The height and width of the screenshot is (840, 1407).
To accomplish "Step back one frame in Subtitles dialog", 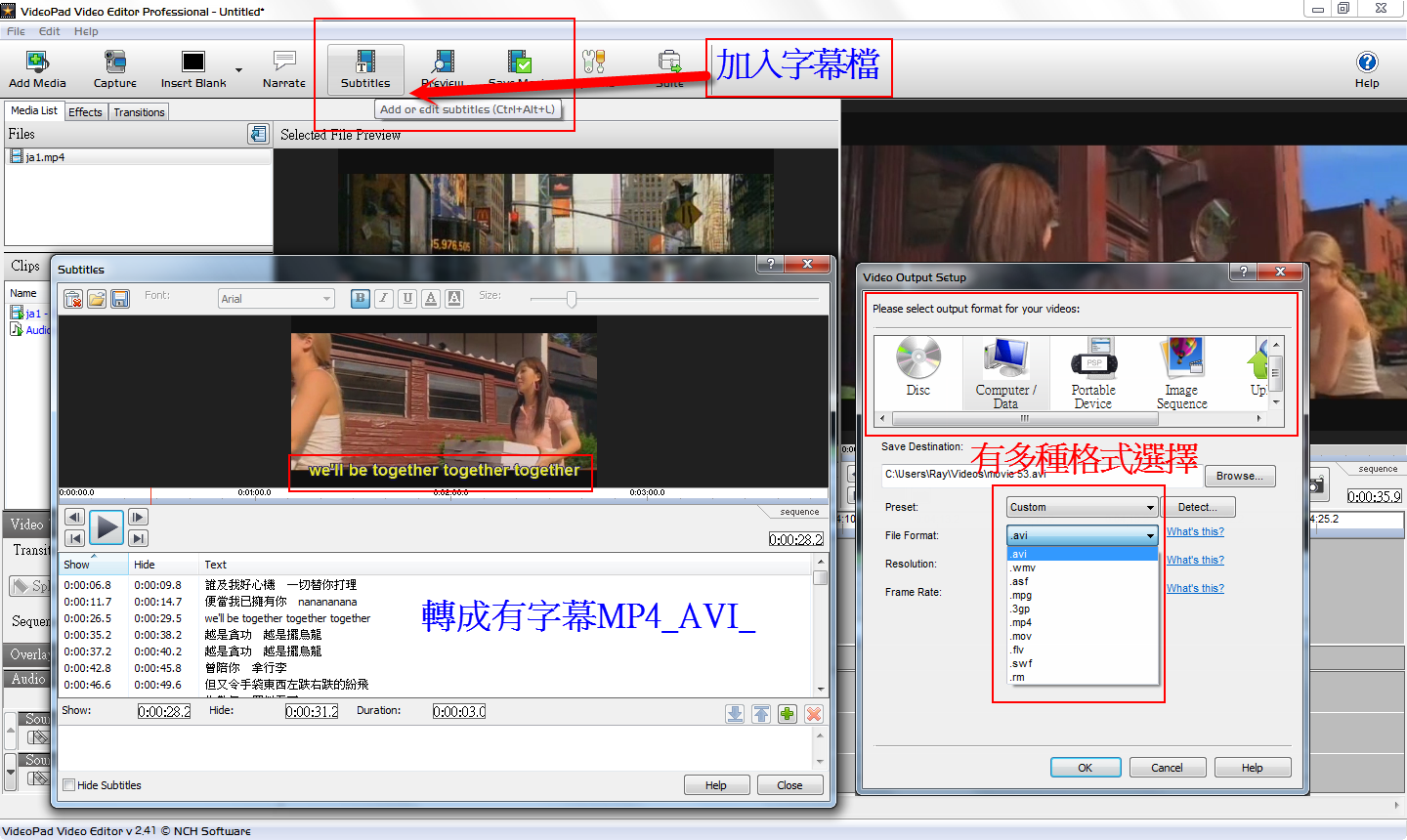I will pyautogui.click(x=74, y=517).
